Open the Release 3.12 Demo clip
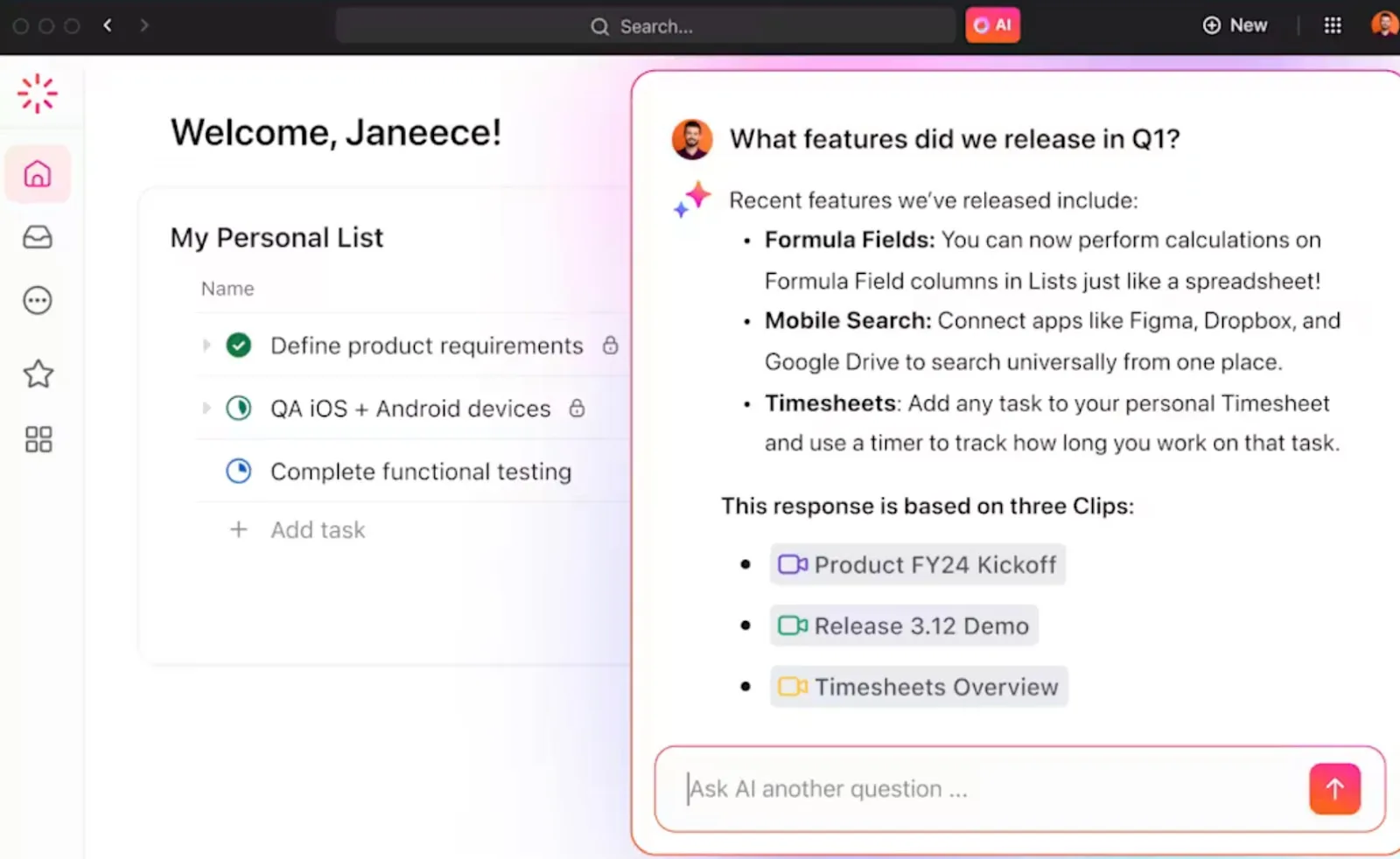 (904, 626)
